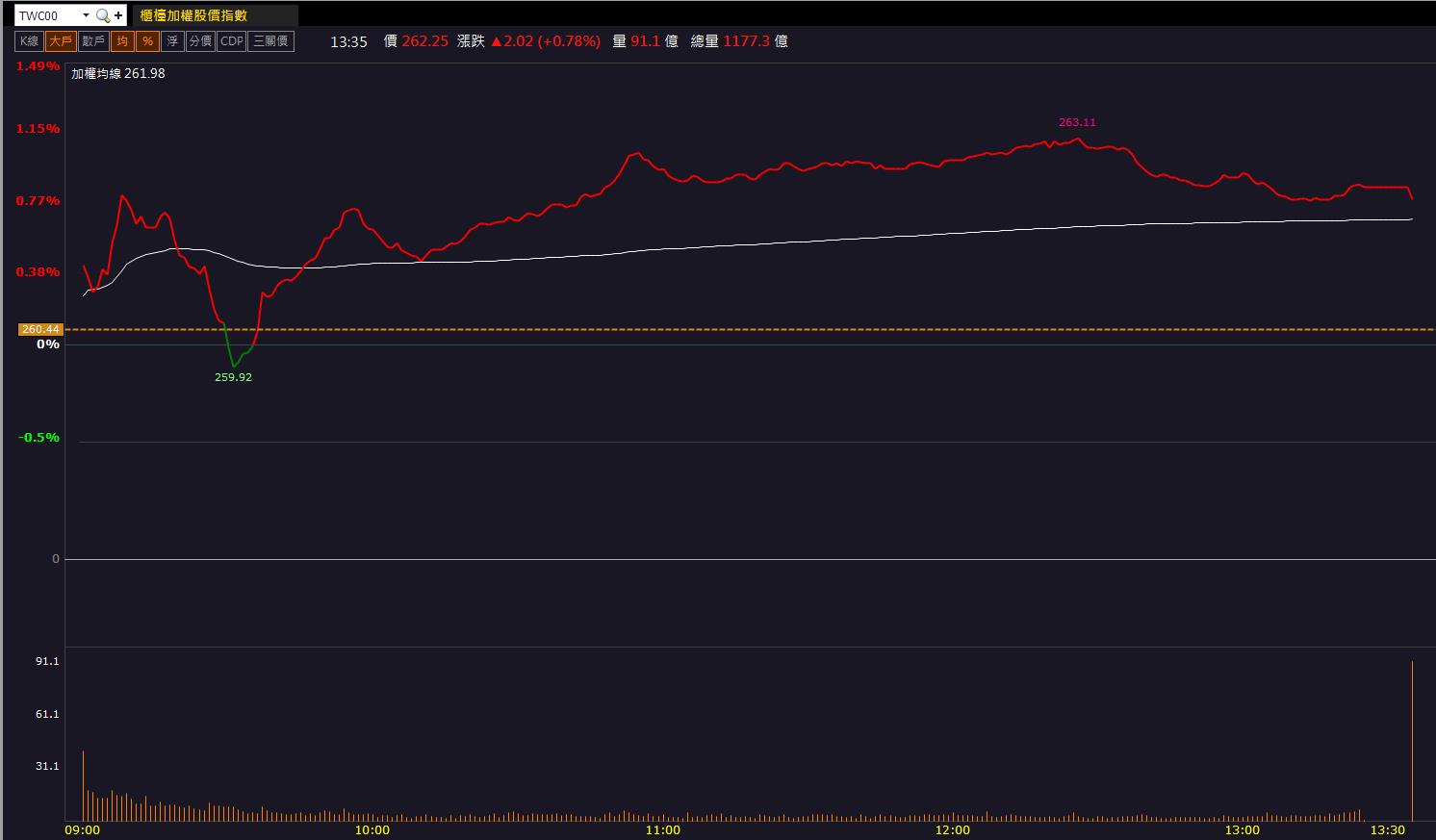Turn on the CDP indicator

click(x=232, y=41)
